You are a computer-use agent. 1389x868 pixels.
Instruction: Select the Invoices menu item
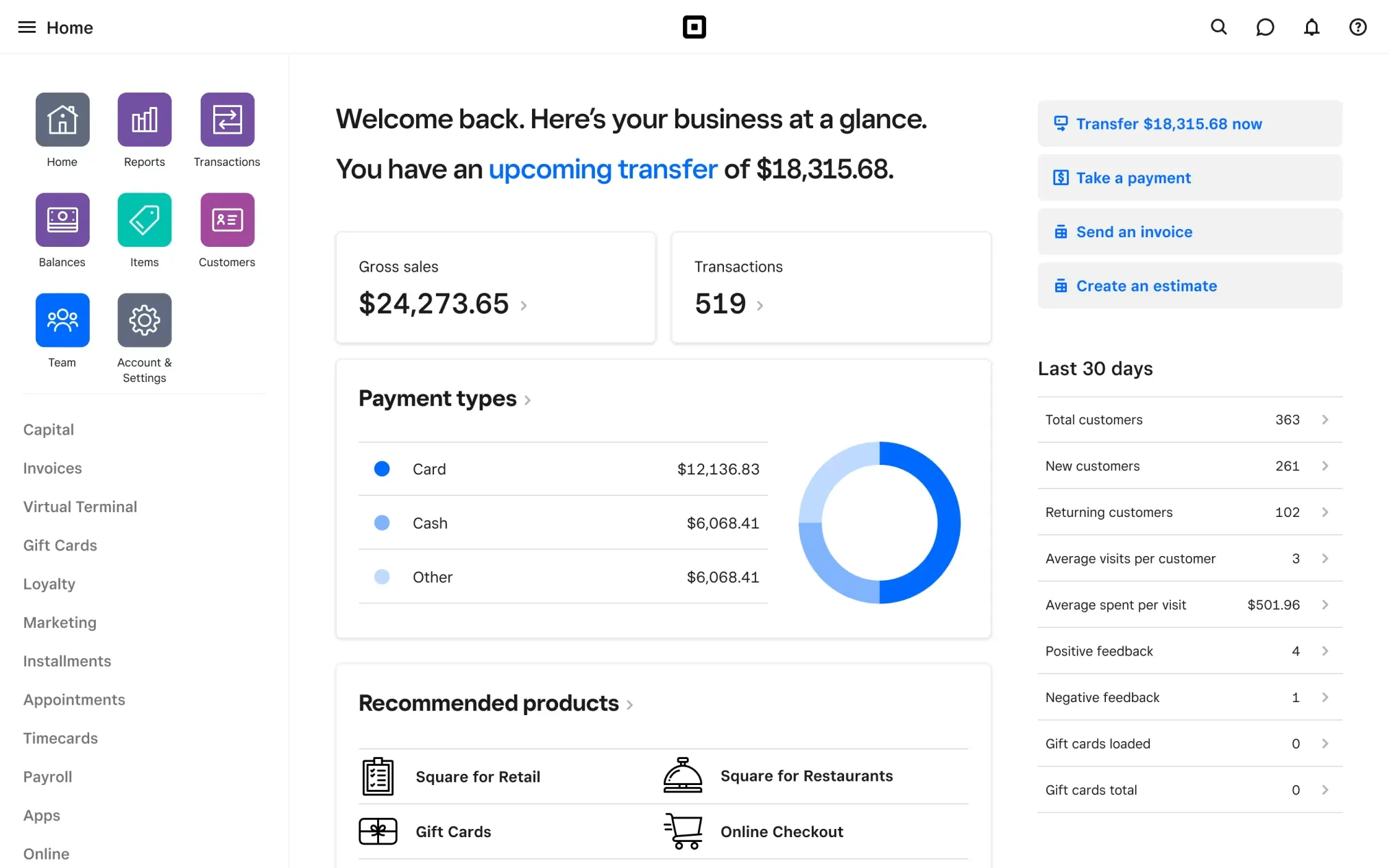coord(52,467)
